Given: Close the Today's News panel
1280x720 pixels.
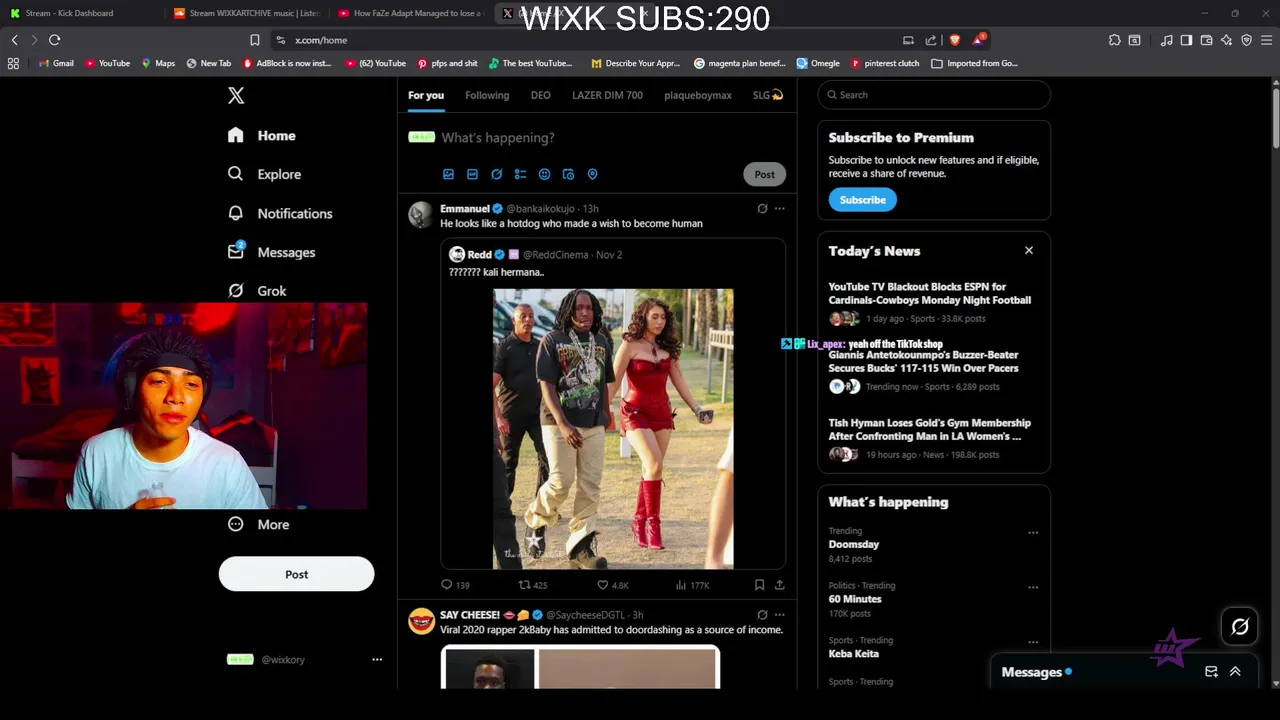Looking at the screenshot, I should point(1029,250).
